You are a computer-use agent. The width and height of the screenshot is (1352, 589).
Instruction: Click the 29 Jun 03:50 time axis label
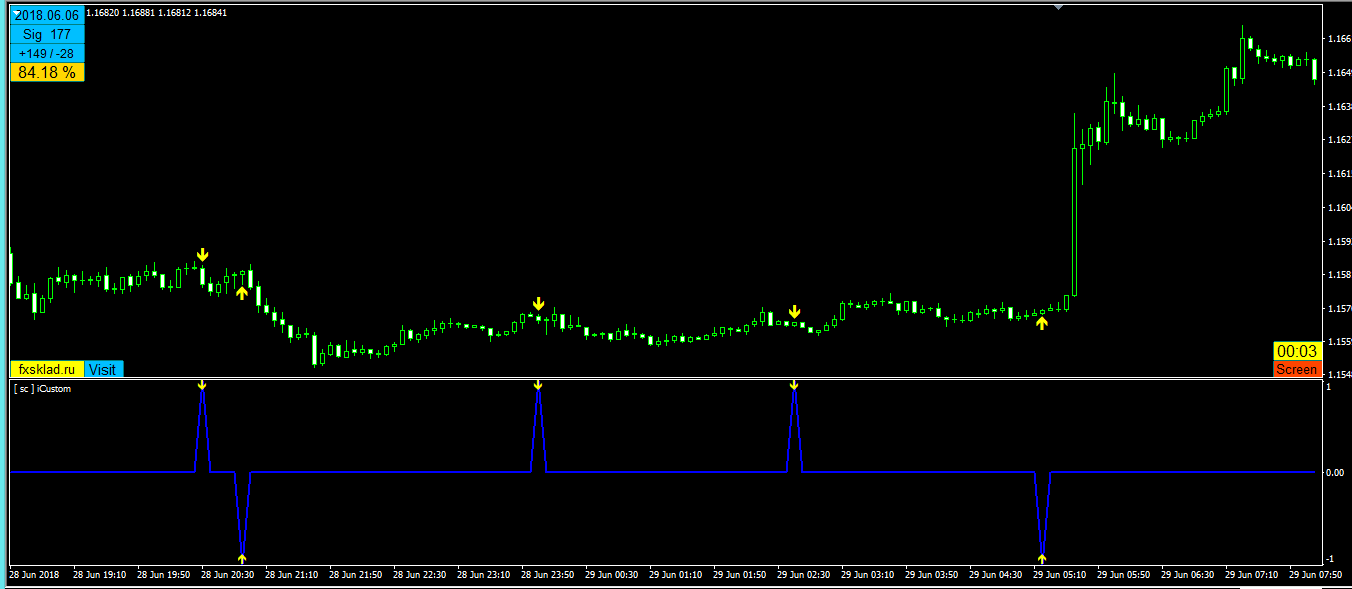(x=932, y=575)
